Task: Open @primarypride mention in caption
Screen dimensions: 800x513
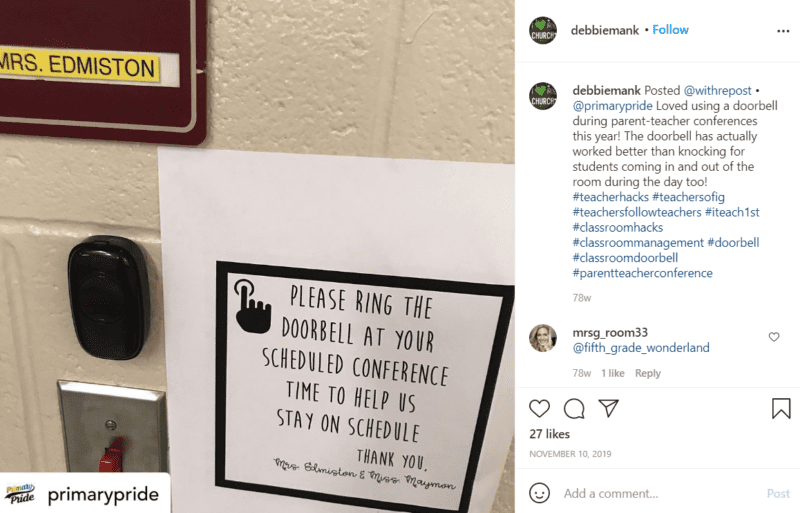Action: (612, 106)
